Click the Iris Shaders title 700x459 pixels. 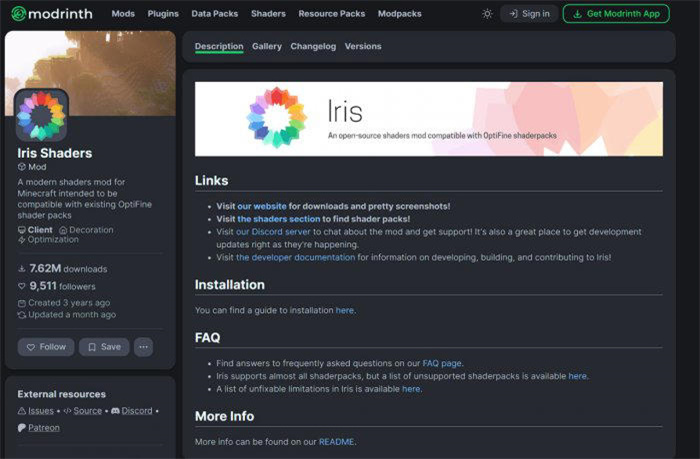pyautogui.click(x=55, y=153)
